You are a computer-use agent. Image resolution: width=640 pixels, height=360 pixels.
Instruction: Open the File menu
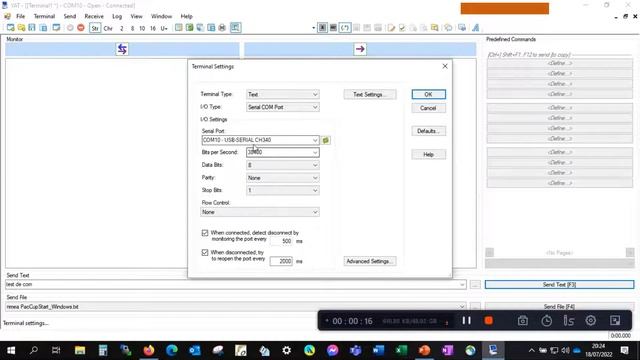pos(20,16)
